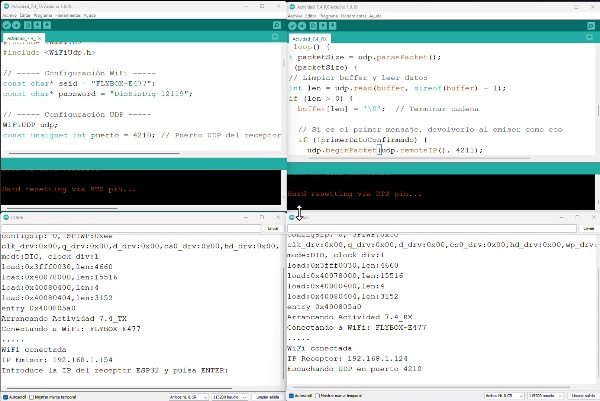Click Arduino logo in TX sketch title bar
Image resolution: width=600 pixels, height=401 pixels.
(x=6, y=4)
